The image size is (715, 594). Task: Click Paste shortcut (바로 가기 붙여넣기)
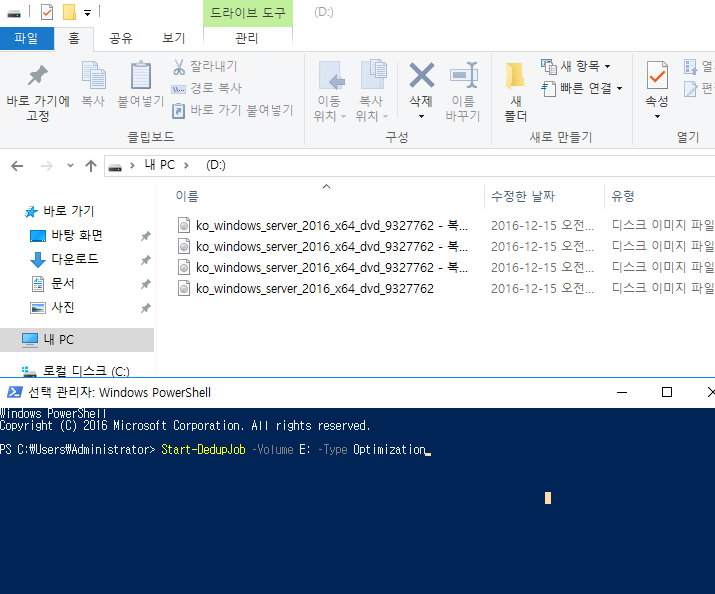click(232, 110)
